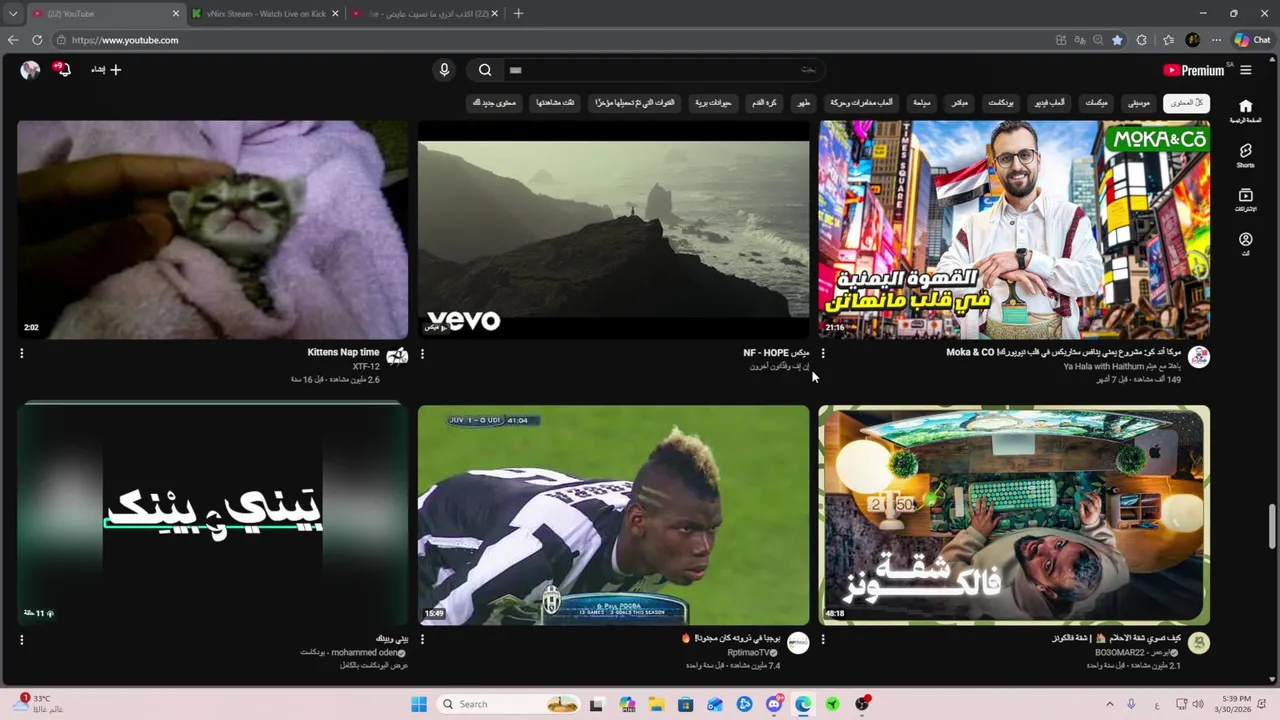The width and height of the screenshot is (1280, 720).
Task: Select the 'موسيقى' filter chip
Action: (x=1139, y=103)
